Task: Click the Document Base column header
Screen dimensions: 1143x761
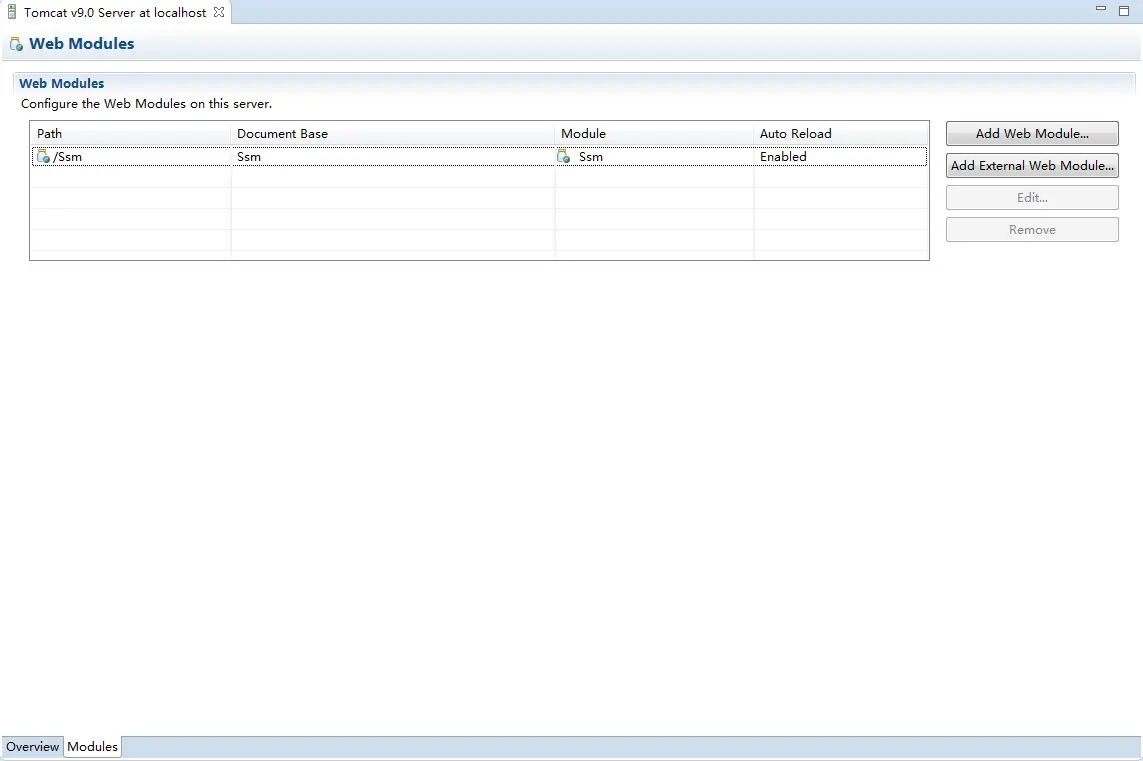Action: pos(393,133)
